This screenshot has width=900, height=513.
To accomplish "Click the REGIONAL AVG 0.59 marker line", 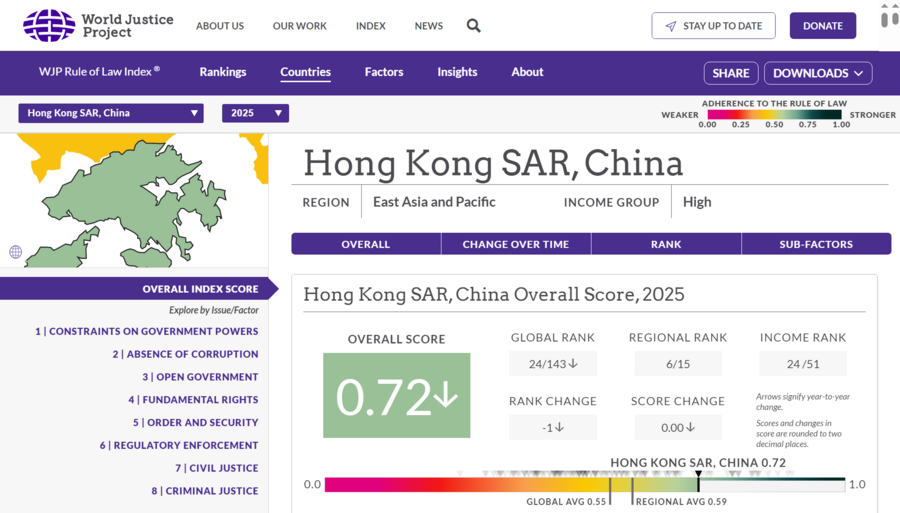I will point(632,491).
